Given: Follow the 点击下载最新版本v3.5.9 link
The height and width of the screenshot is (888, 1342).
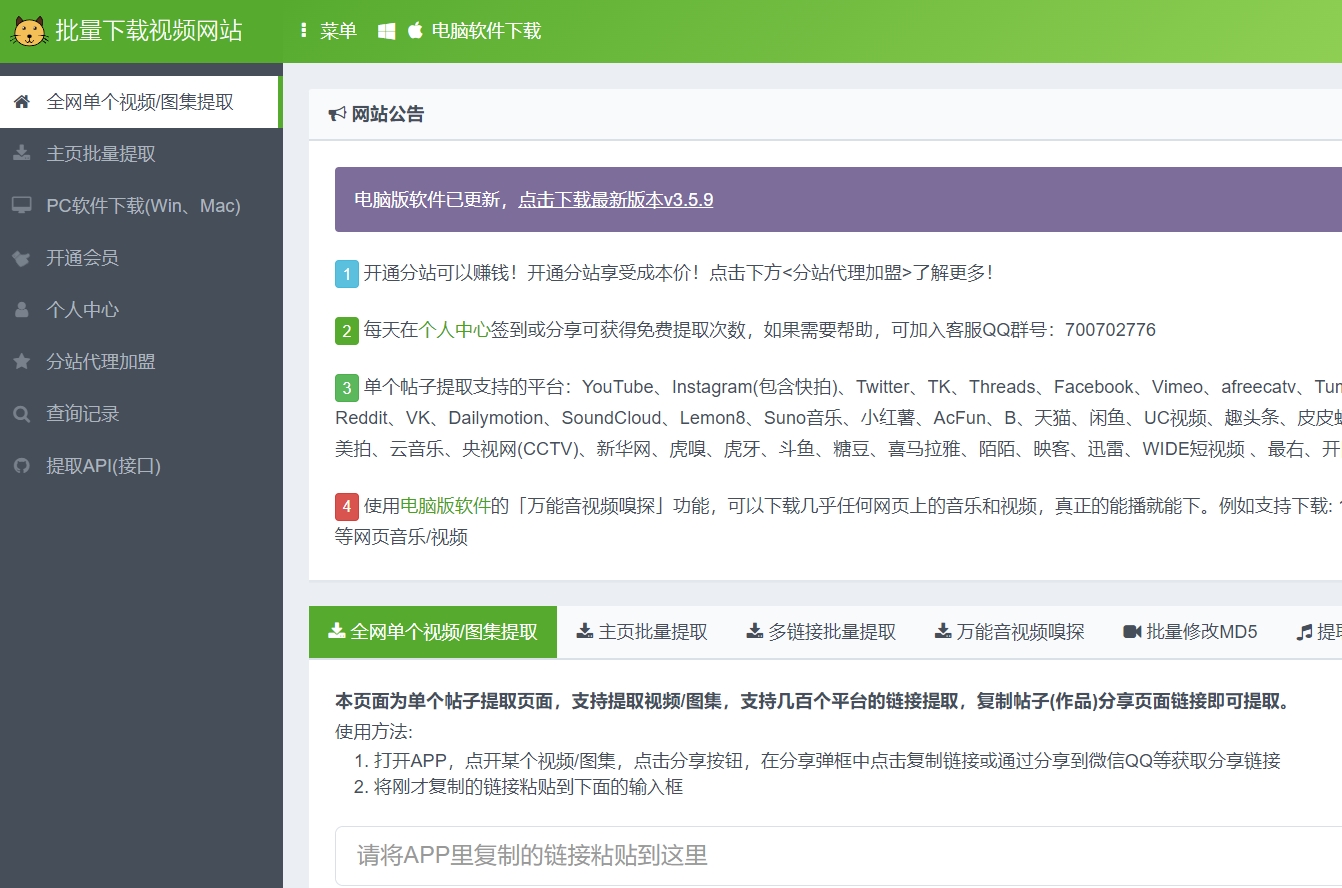Looking at the screenshot, I should (x=615, y=199).
